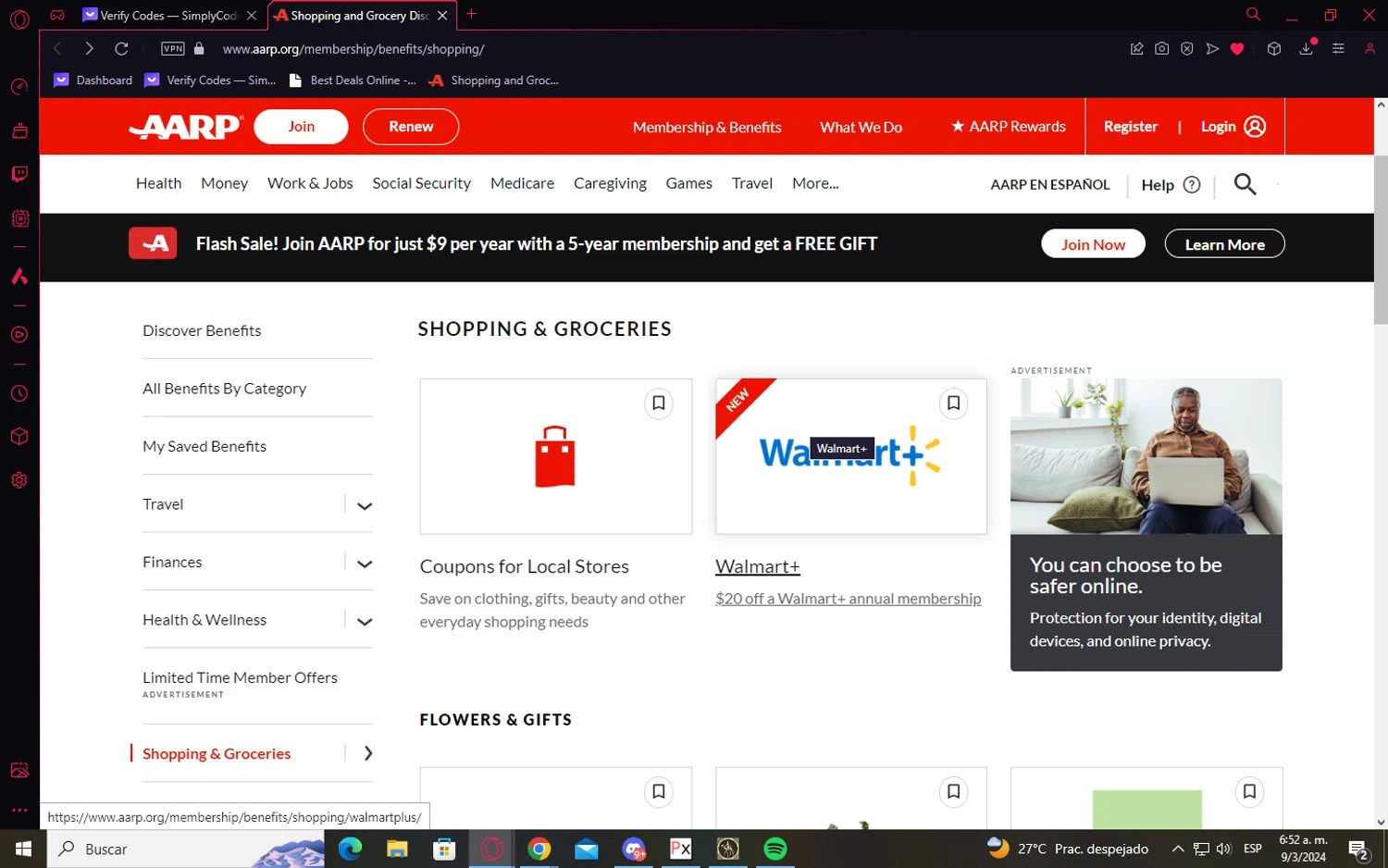Open Social Security section

(x=421, y=183)
